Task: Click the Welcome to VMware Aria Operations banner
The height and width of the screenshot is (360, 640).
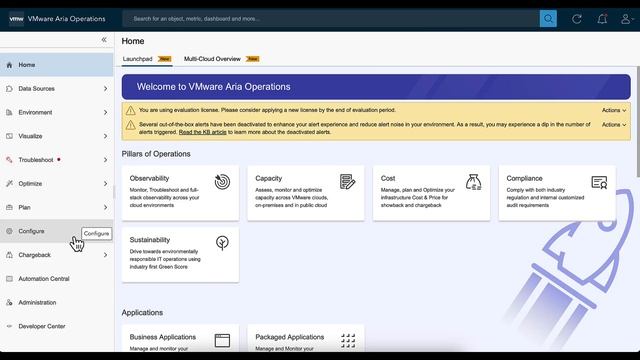Action: coord(376,87)
